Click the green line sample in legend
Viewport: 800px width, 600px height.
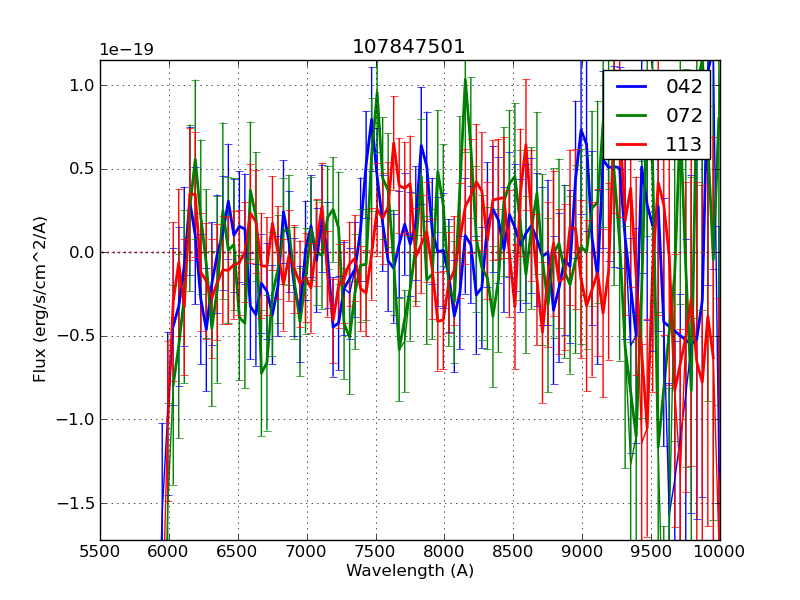coord(632,115)
